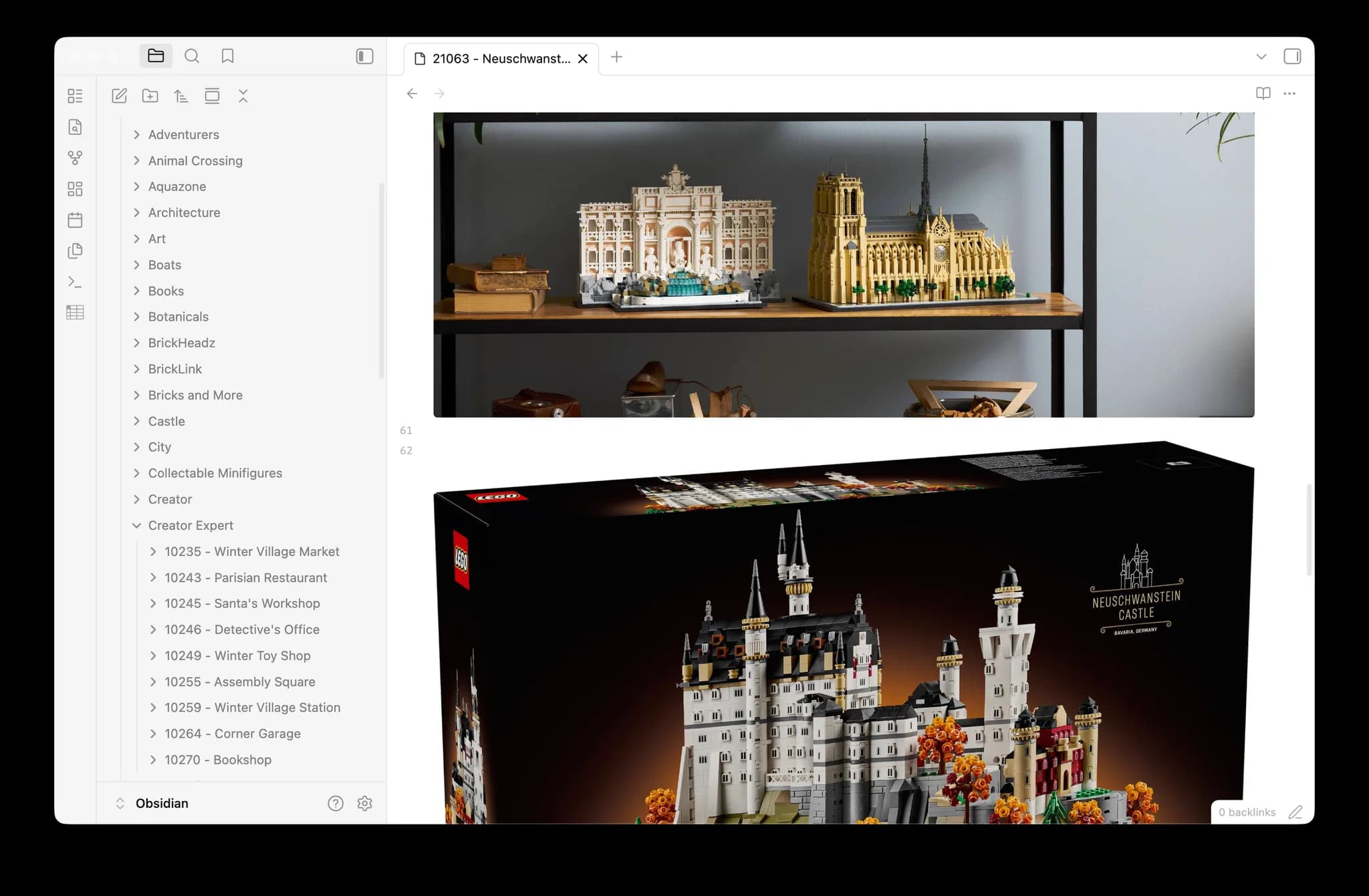Expand the Collectable Minifigures folder
This screenshot has width=1369, height=896.
coord(215,473)
